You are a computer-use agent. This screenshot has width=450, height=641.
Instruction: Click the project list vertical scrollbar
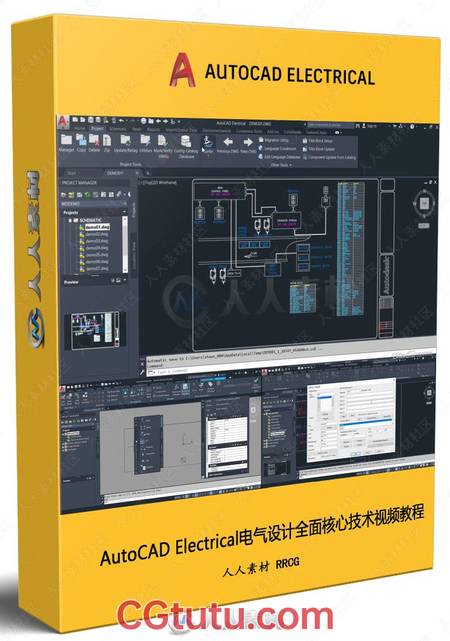point(125,244)
